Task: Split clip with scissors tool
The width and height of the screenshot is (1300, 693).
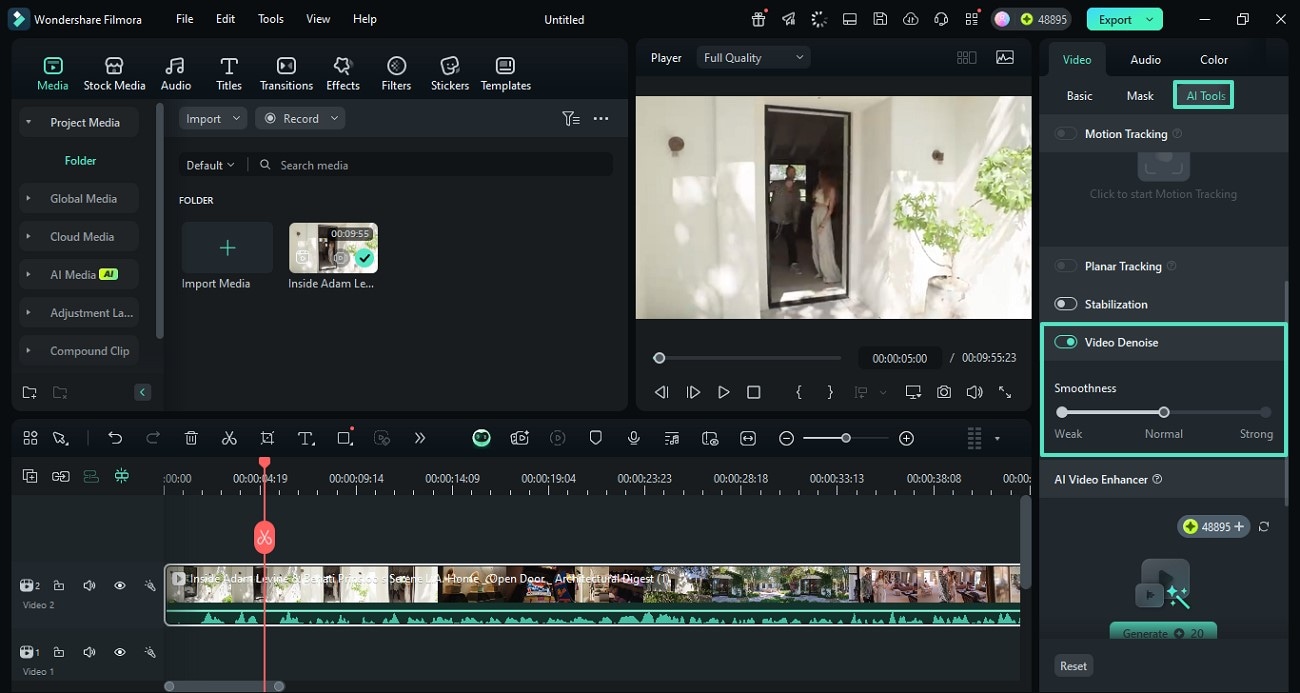Action: click(229, 438)
